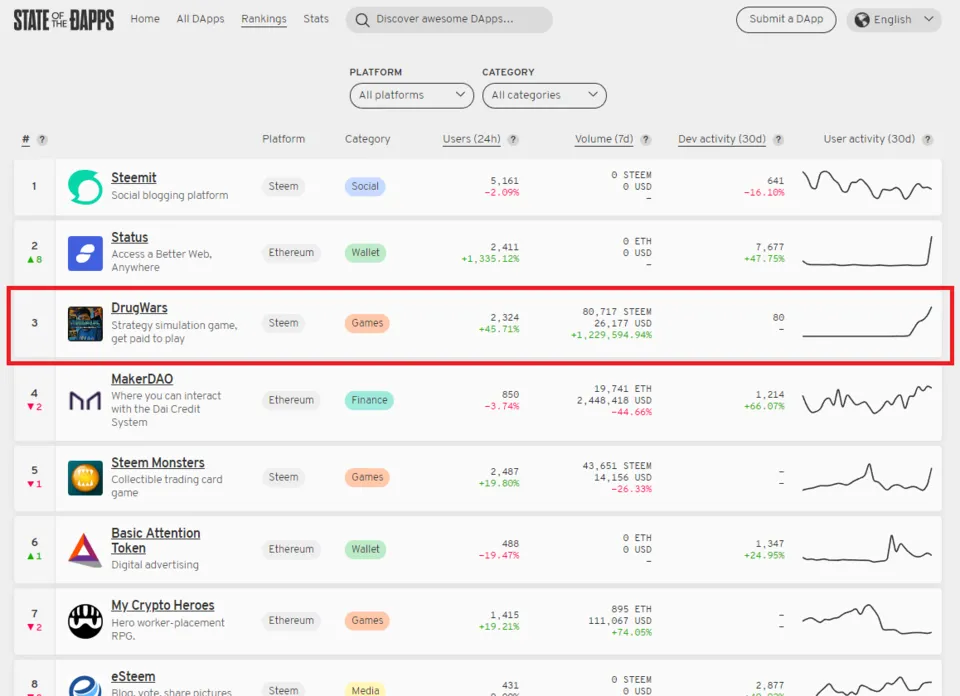Sort by Volume (7d) column

click(604, 139)
